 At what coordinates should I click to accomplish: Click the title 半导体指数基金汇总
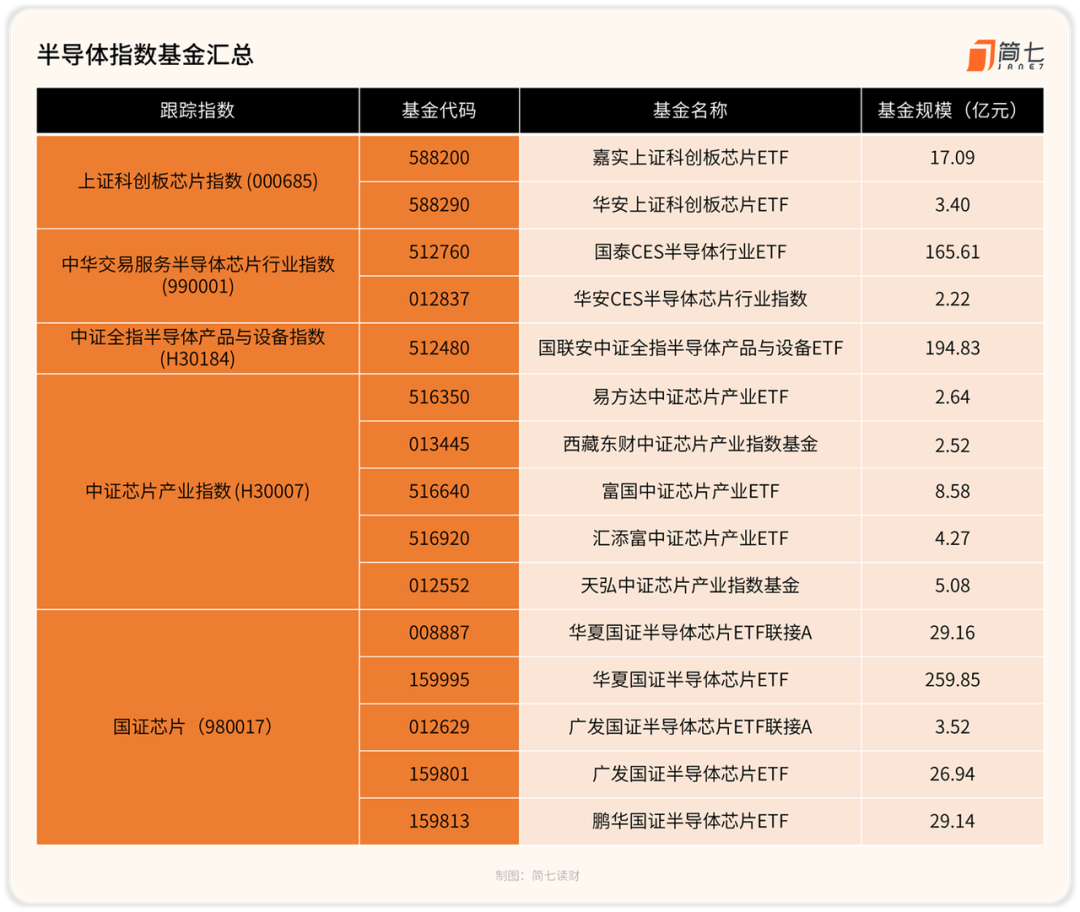[145, 55]
